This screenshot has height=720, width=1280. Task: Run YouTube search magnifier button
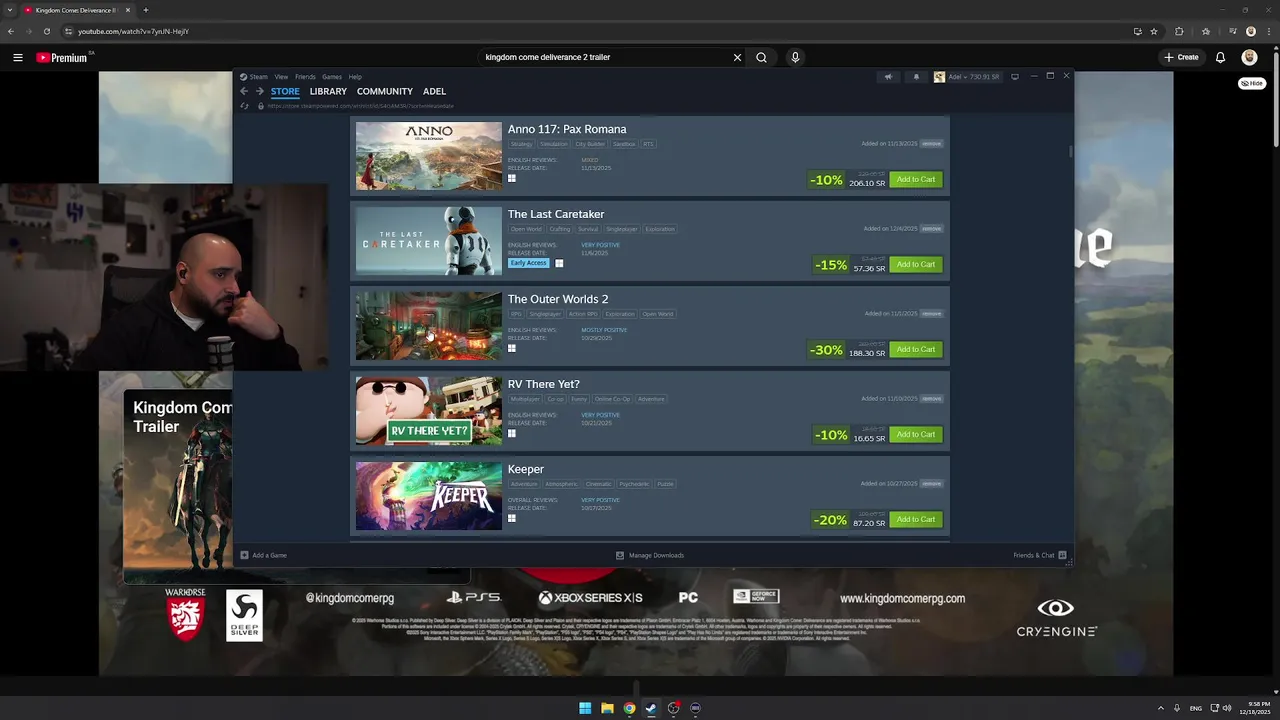click(x=761, y=57)
